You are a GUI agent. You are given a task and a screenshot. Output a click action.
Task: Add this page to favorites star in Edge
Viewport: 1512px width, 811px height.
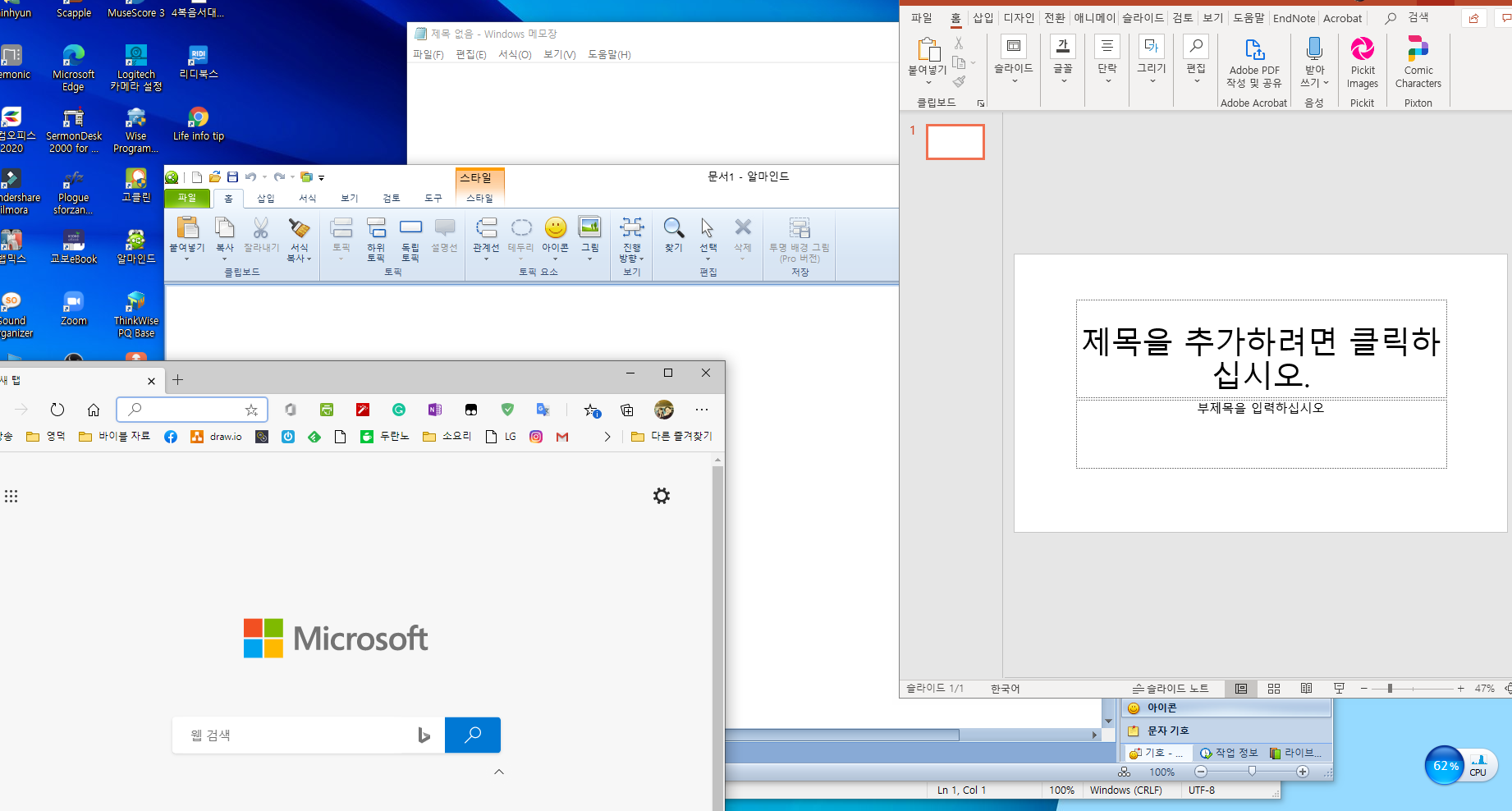(x=251, y=410)
